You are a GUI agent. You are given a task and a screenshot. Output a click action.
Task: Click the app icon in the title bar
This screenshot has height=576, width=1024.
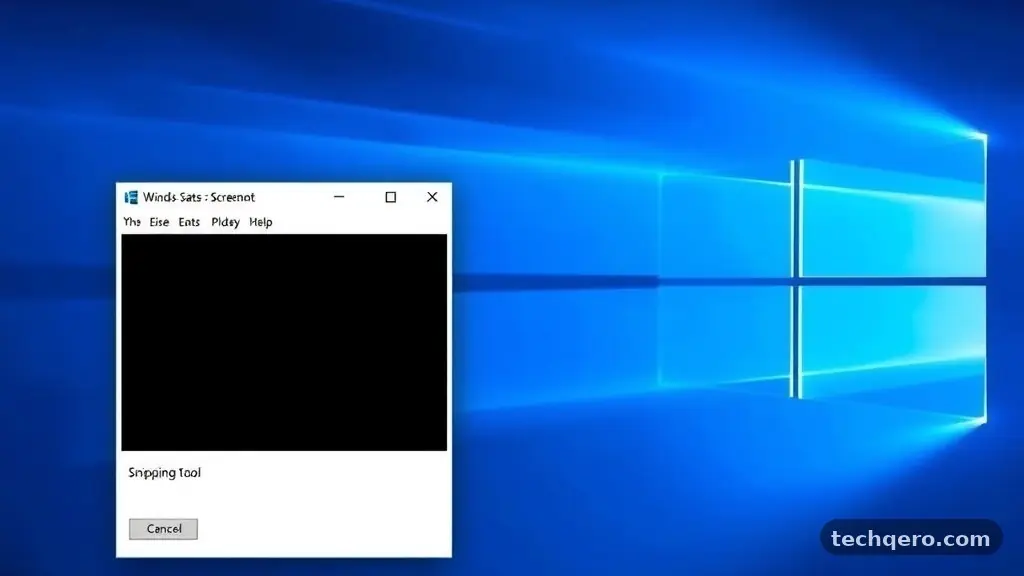131,197
